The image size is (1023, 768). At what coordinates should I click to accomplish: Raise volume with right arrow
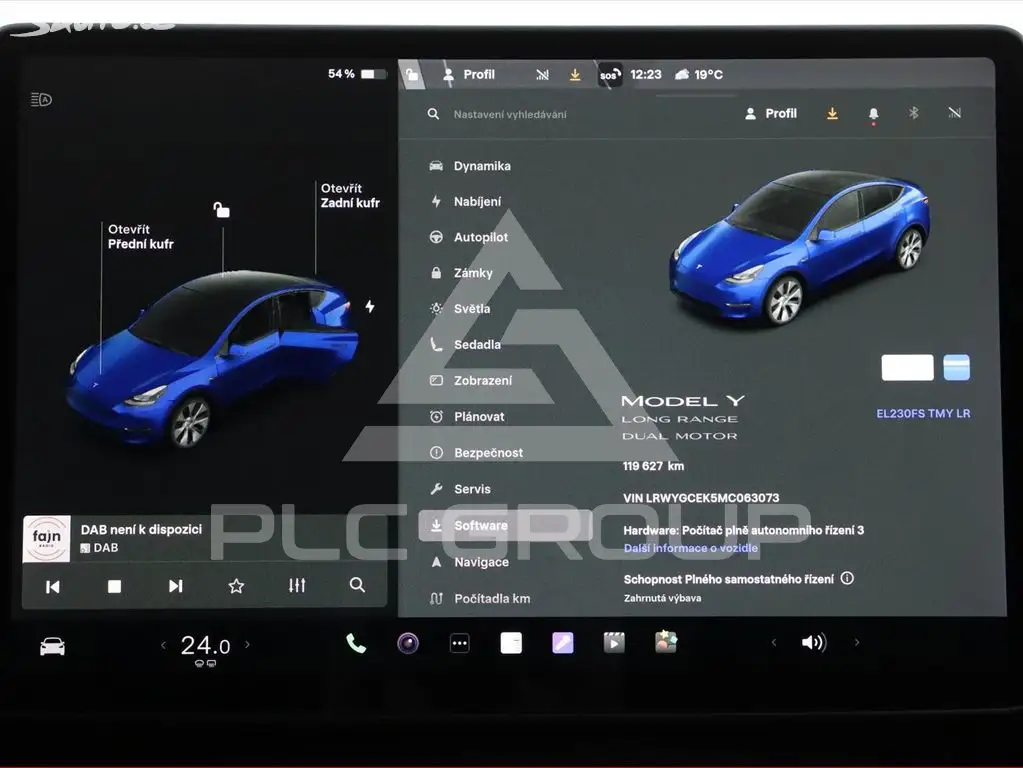point(857,643)
